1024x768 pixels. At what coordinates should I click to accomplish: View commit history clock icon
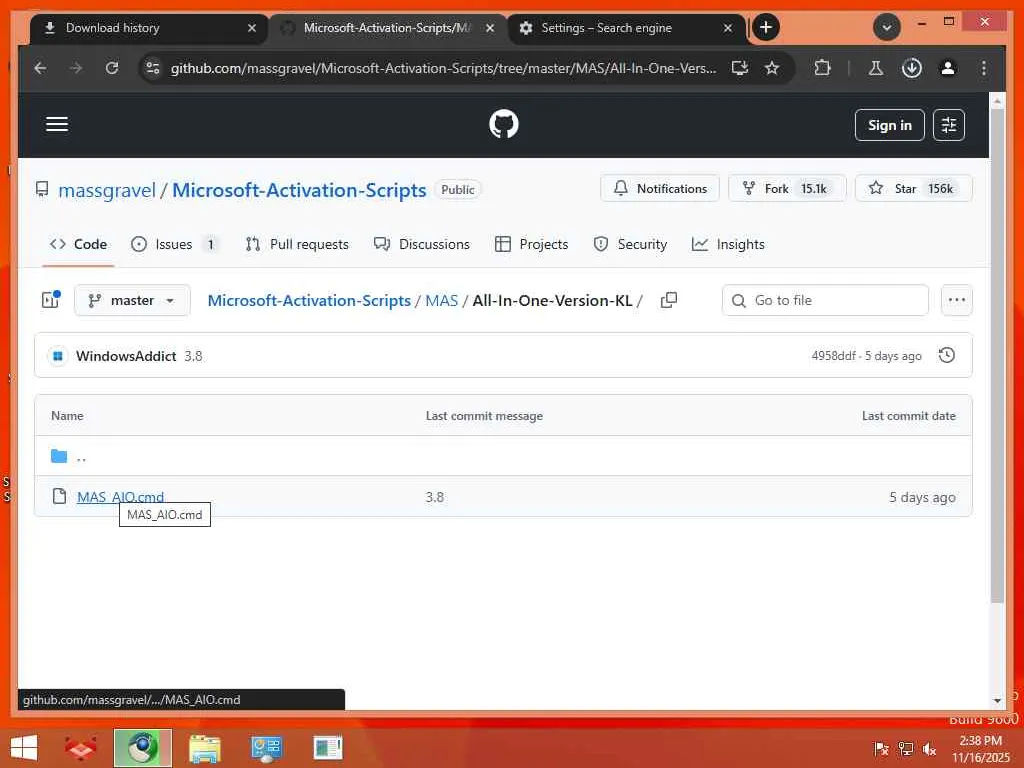point(946,355)
